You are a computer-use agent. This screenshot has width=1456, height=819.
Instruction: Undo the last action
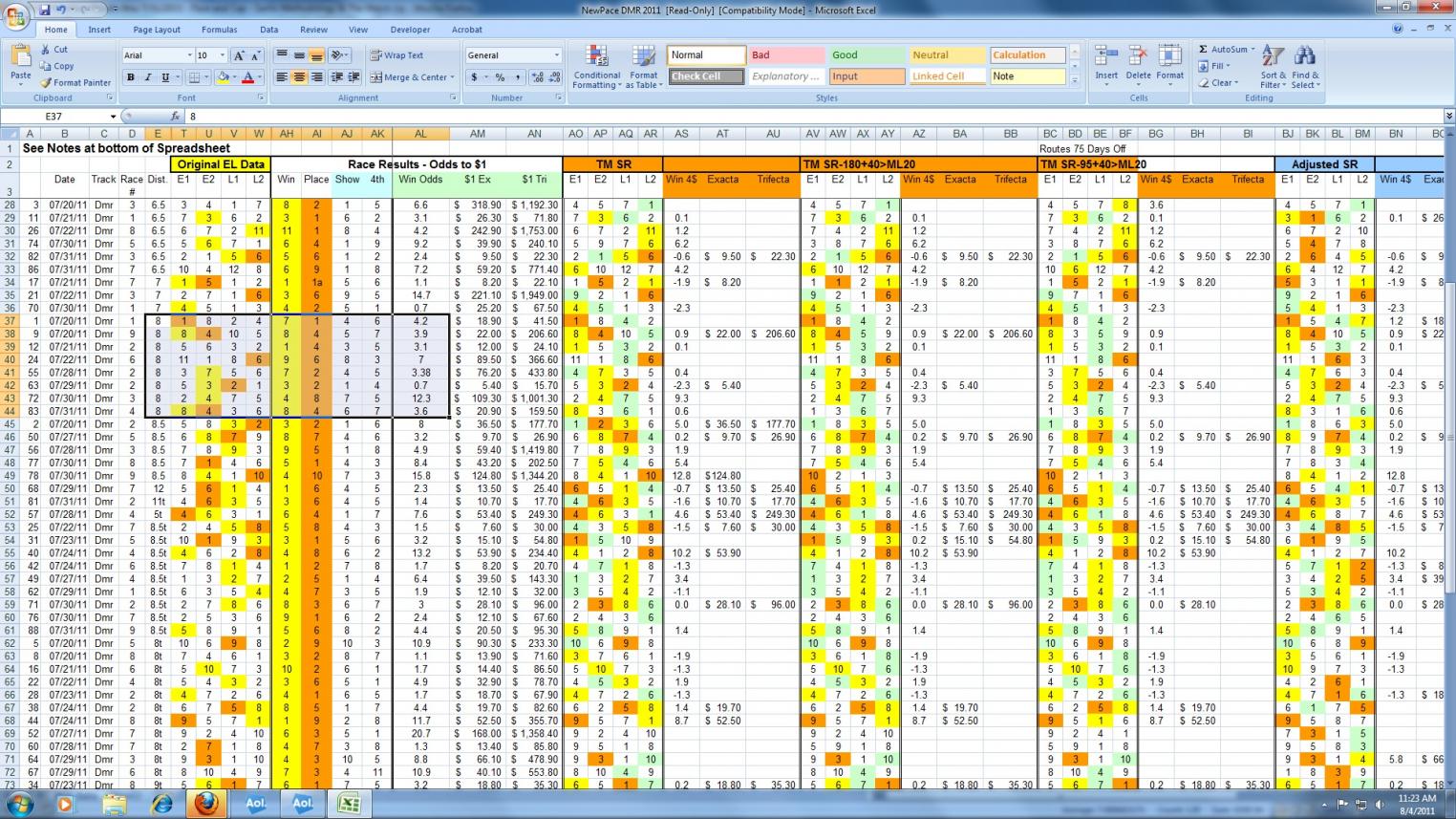tap(61, 10)
